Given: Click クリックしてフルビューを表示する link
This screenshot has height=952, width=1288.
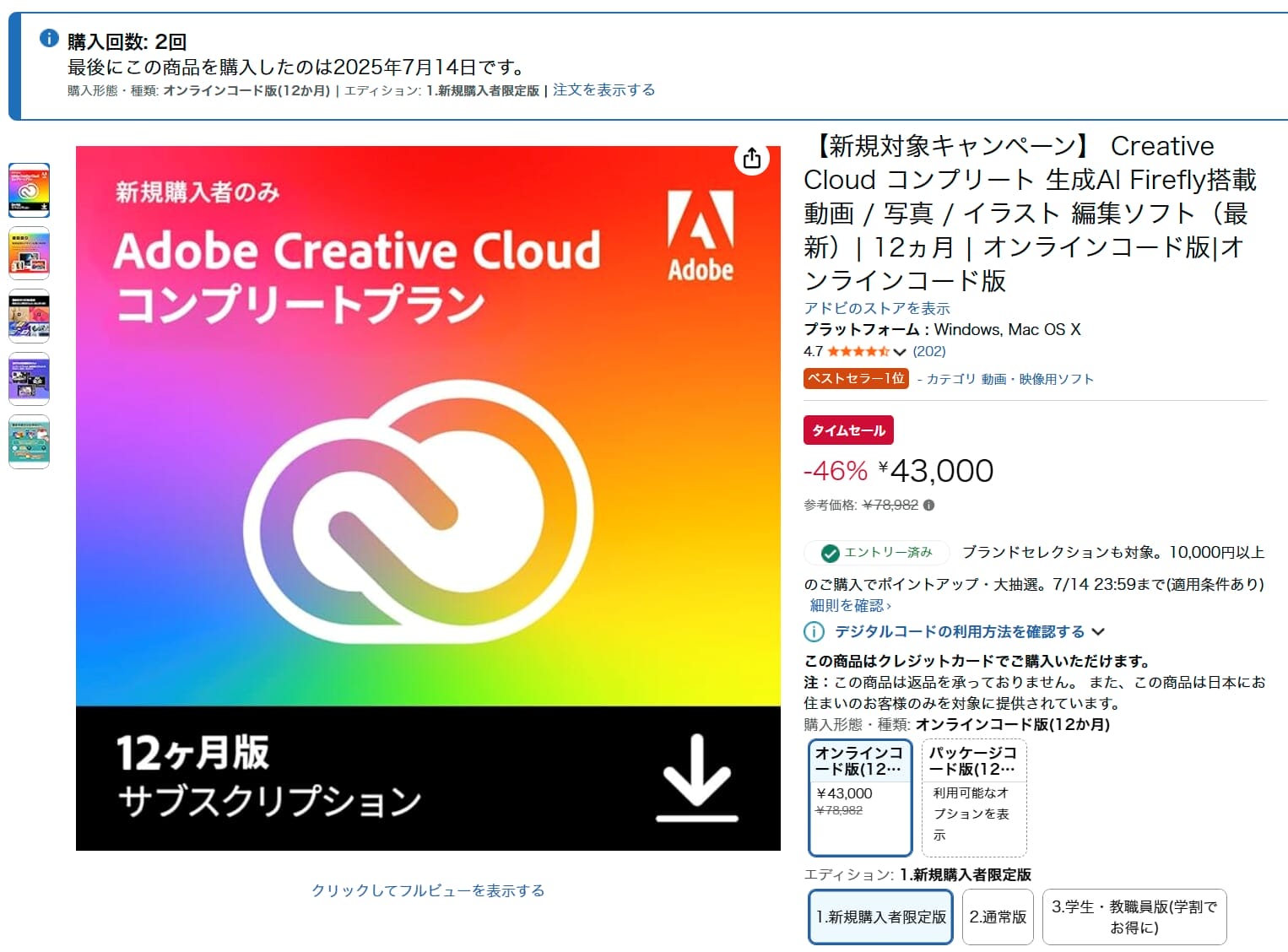Looking at the screenshot, I should click(428, 890).
